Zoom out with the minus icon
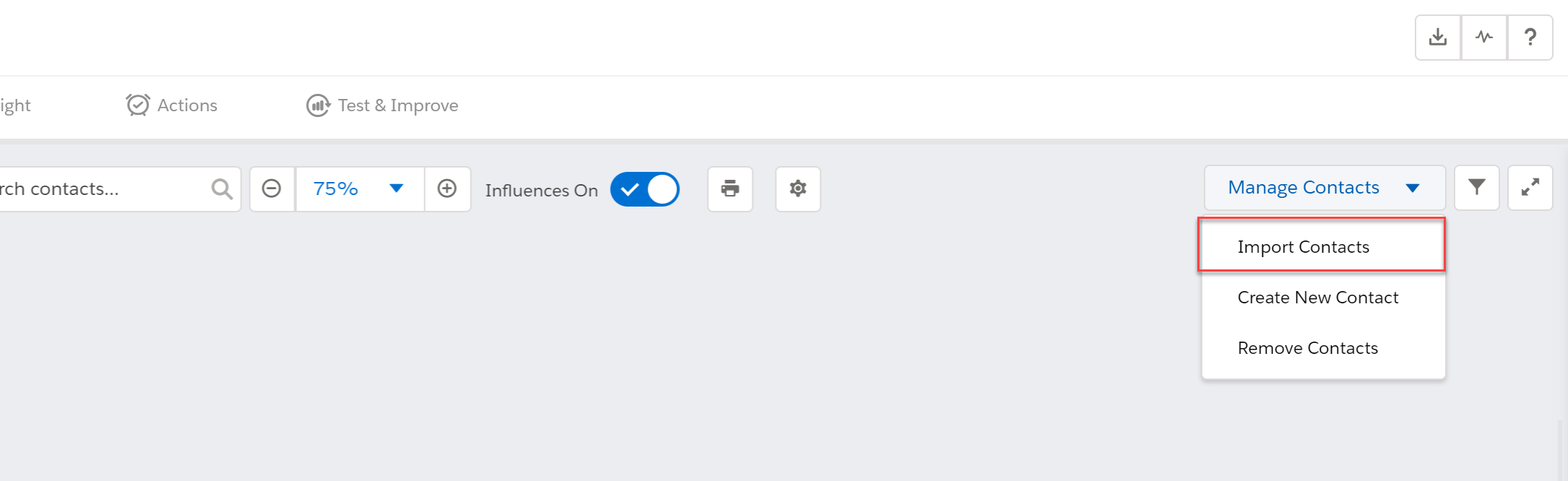The width and height of the screenshot is (1568, 481). 272,188
